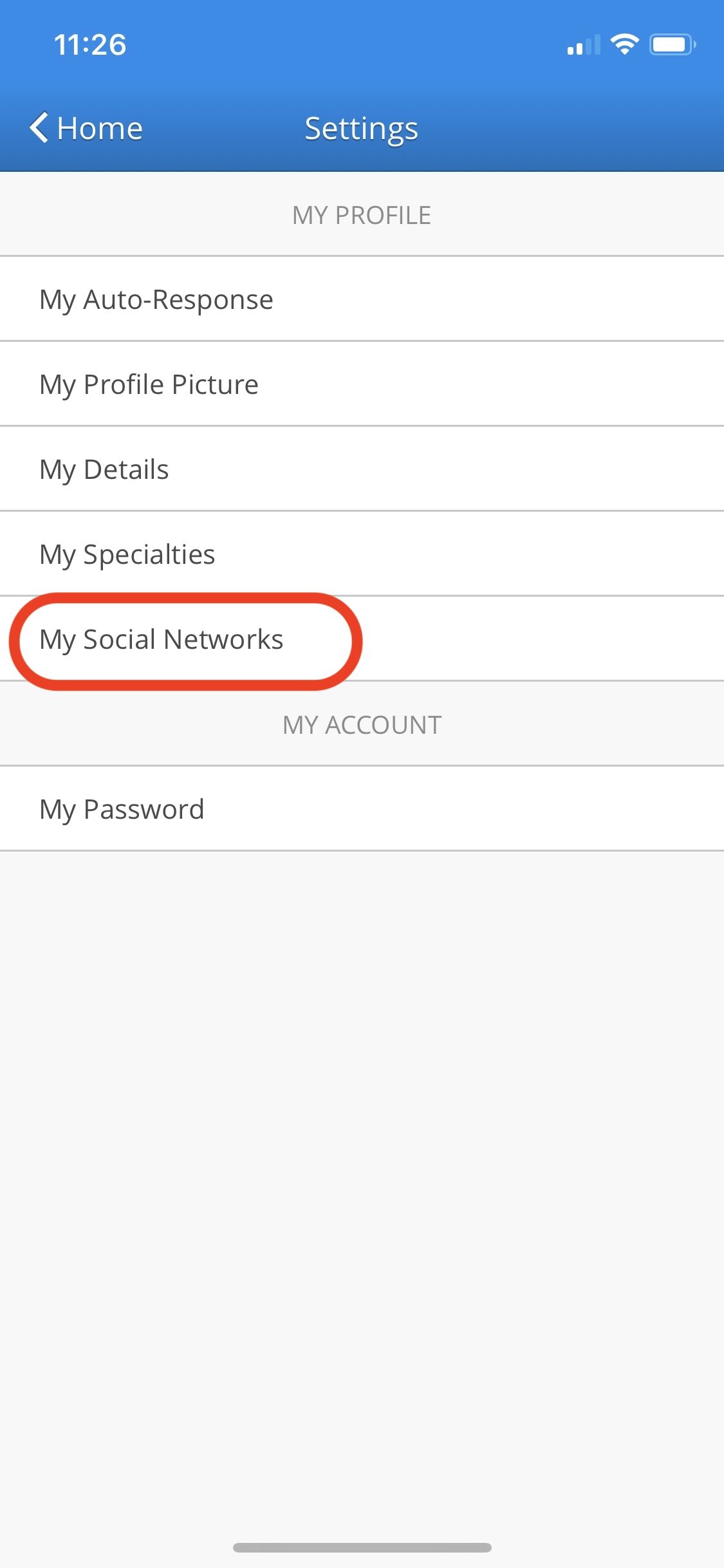Image resolution: width=724 pixels, height=1568 pixels.
Task: Select the My Details row
Action: click(x=362, y=469)
